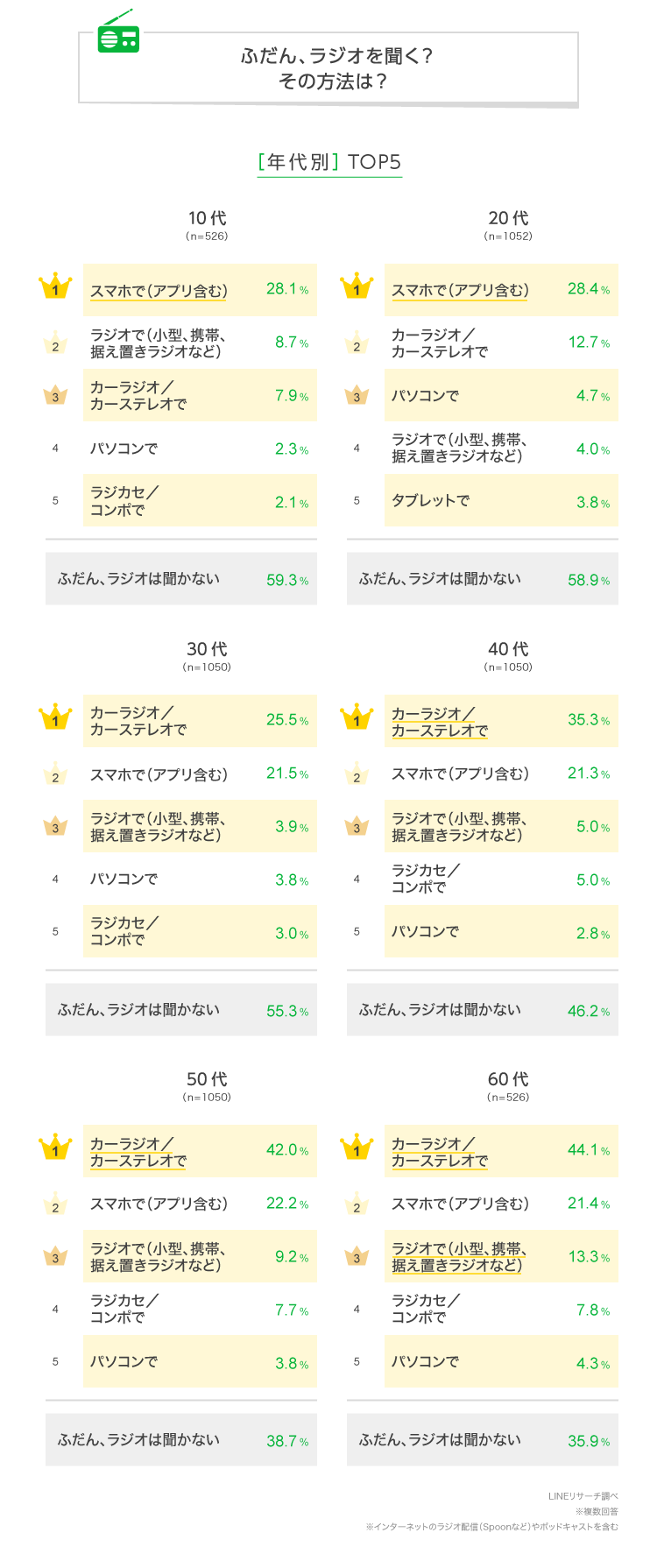
Task: Click the ふだん、ラジオは聞かない row showing 35.9%
Action: coord(482,1440)
